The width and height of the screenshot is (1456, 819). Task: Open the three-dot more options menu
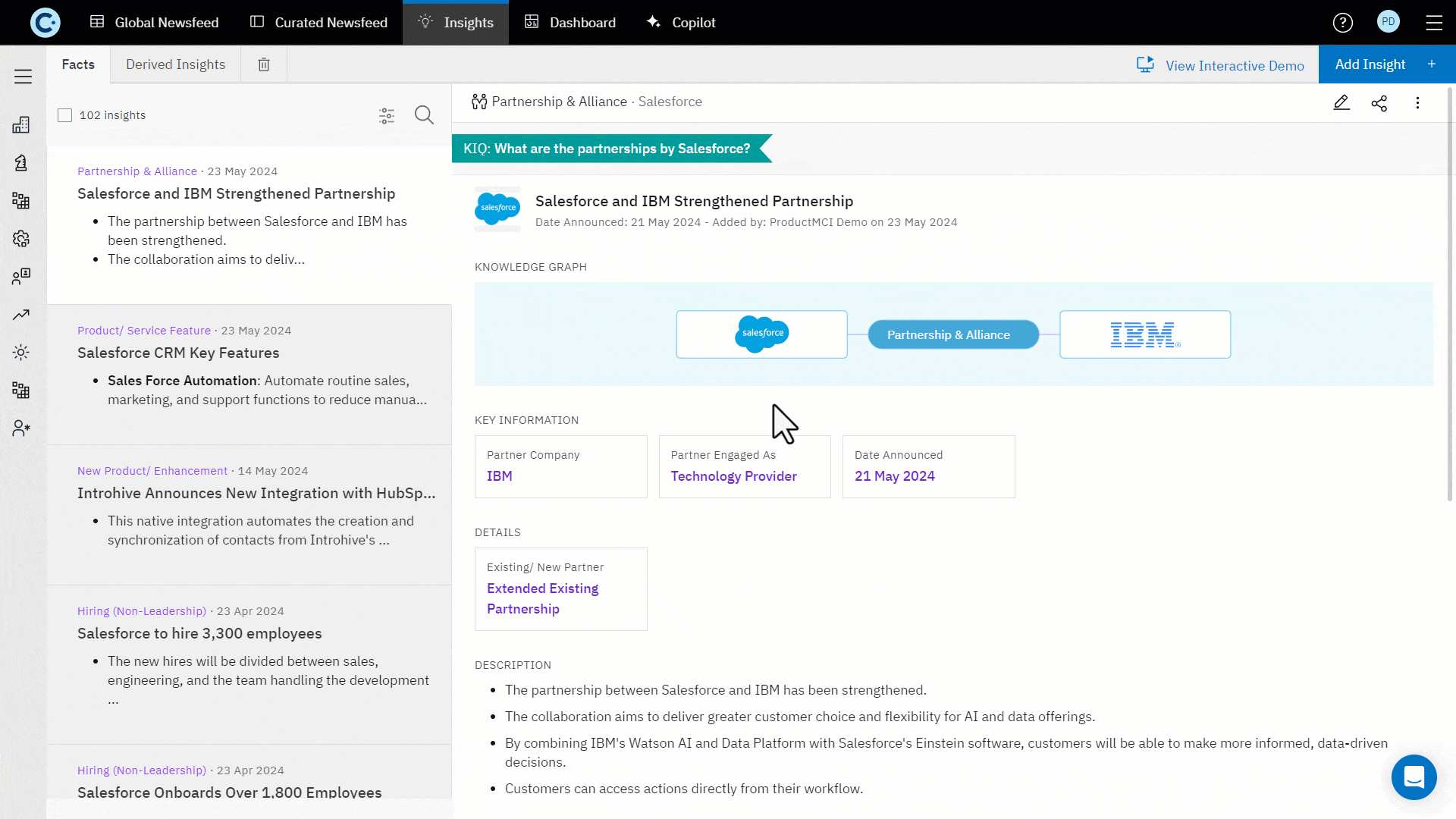(1417, 102)
